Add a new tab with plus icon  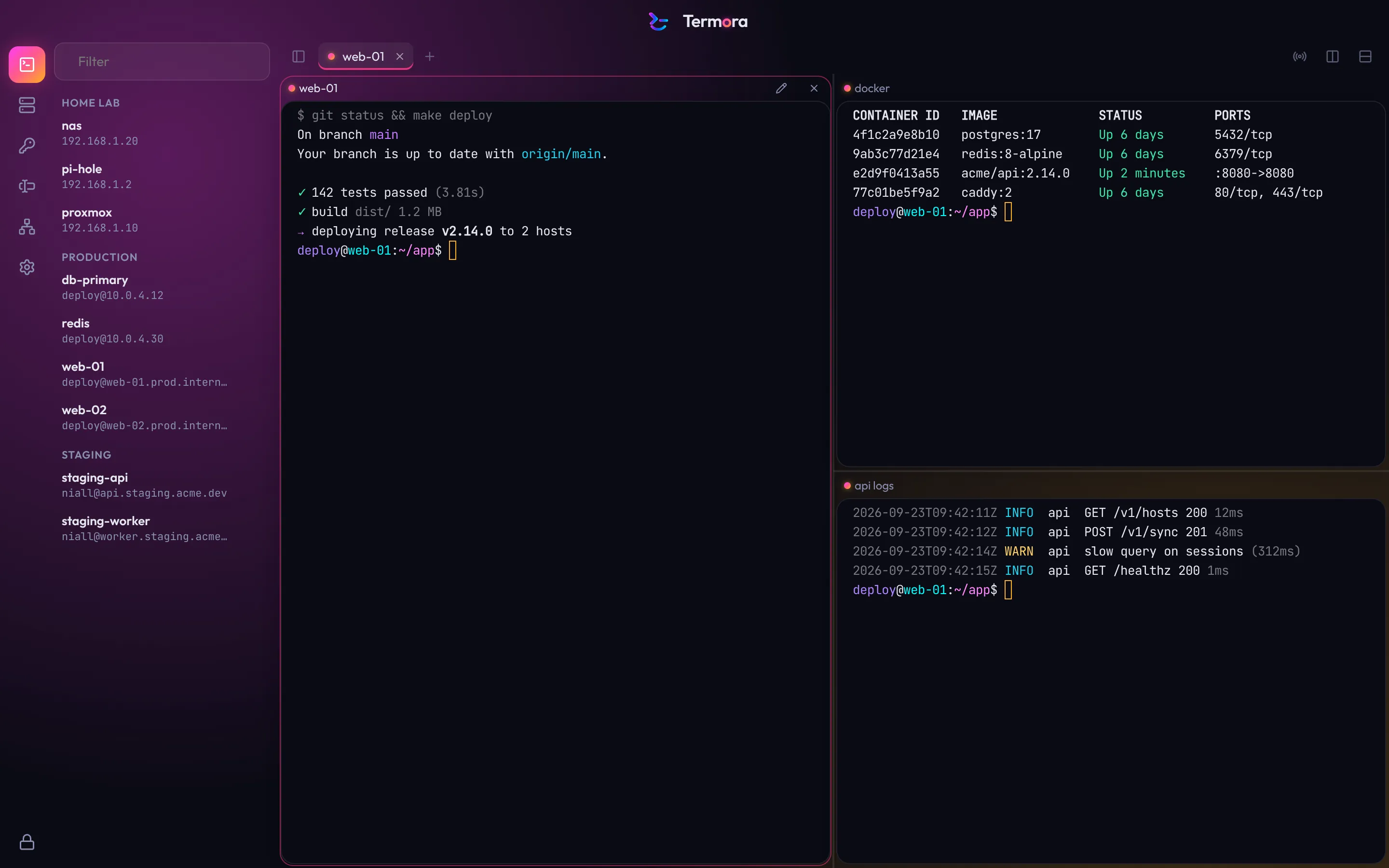429,56
